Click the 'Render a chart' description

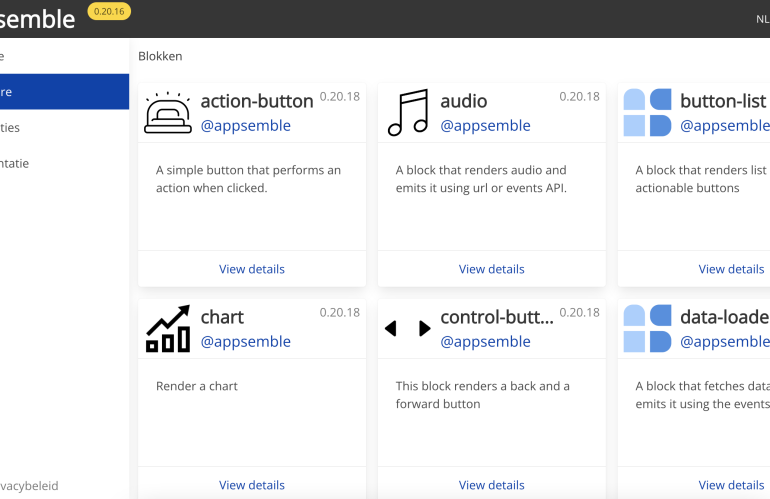(x=196, y=387)
